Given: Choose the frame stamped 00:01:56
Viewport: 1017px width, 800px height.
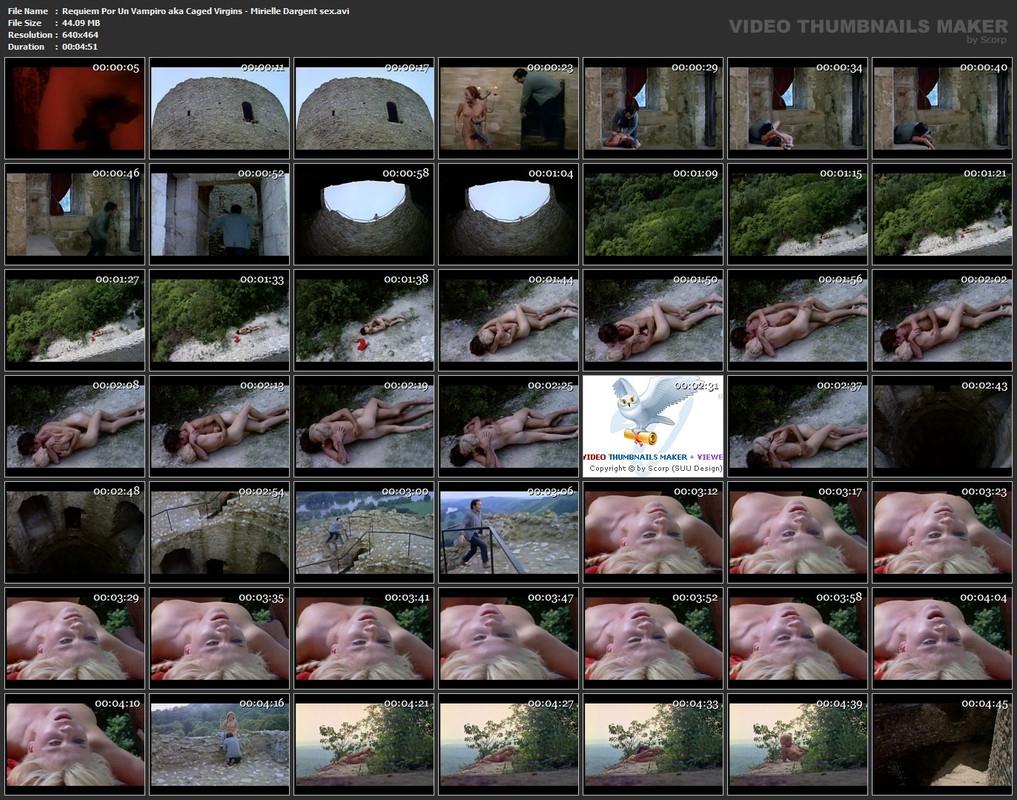Looking at the screenshot, I should (798, 320).
